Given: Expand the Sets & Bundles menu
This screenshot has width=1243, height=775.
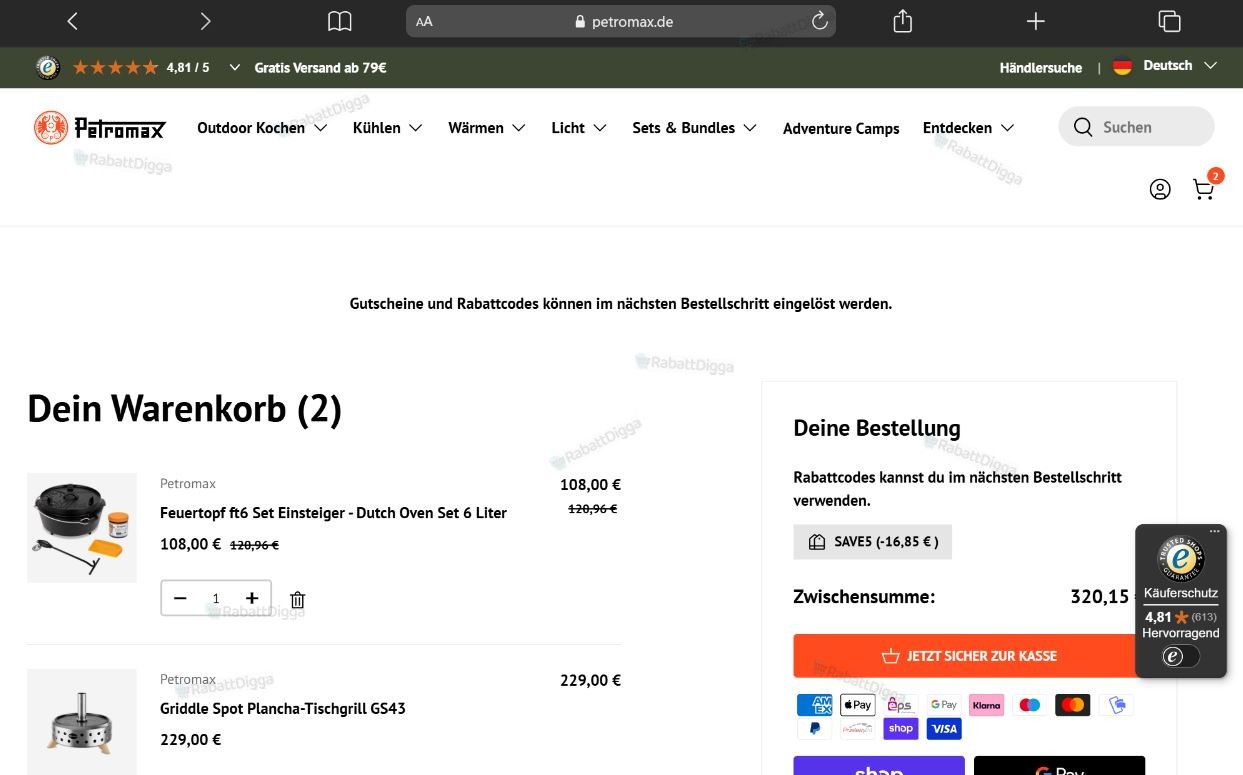Looking at the screenshot, I should click(x=695, y=128).
